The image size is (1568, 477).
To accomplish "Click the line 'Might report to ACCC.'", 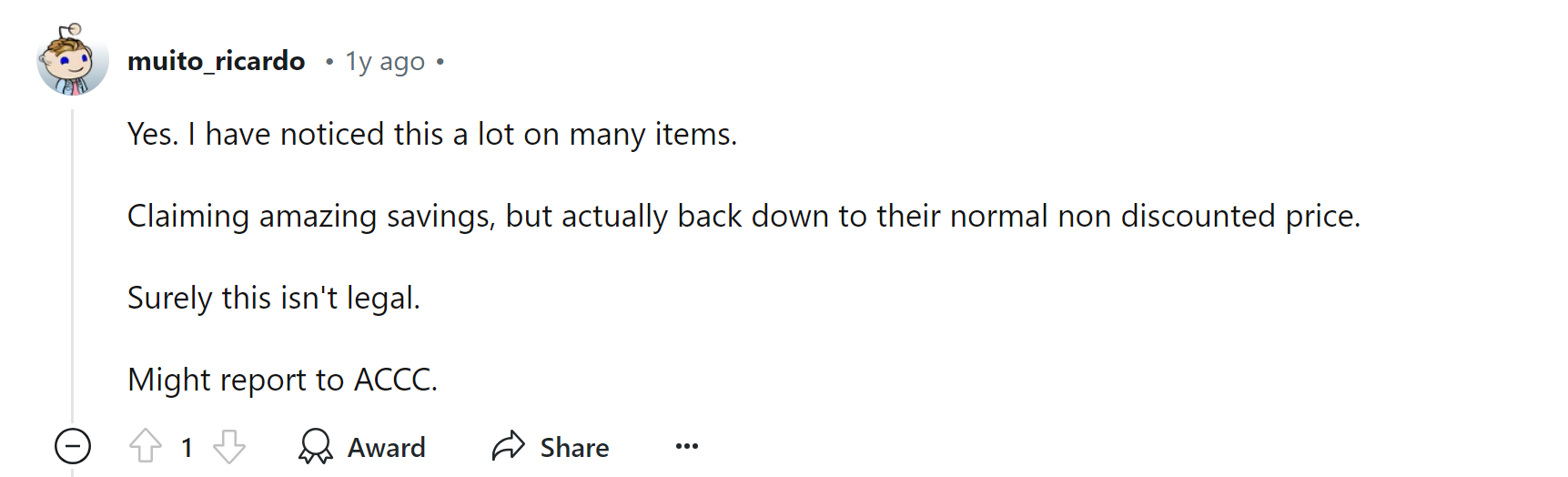I will (283, 380).
